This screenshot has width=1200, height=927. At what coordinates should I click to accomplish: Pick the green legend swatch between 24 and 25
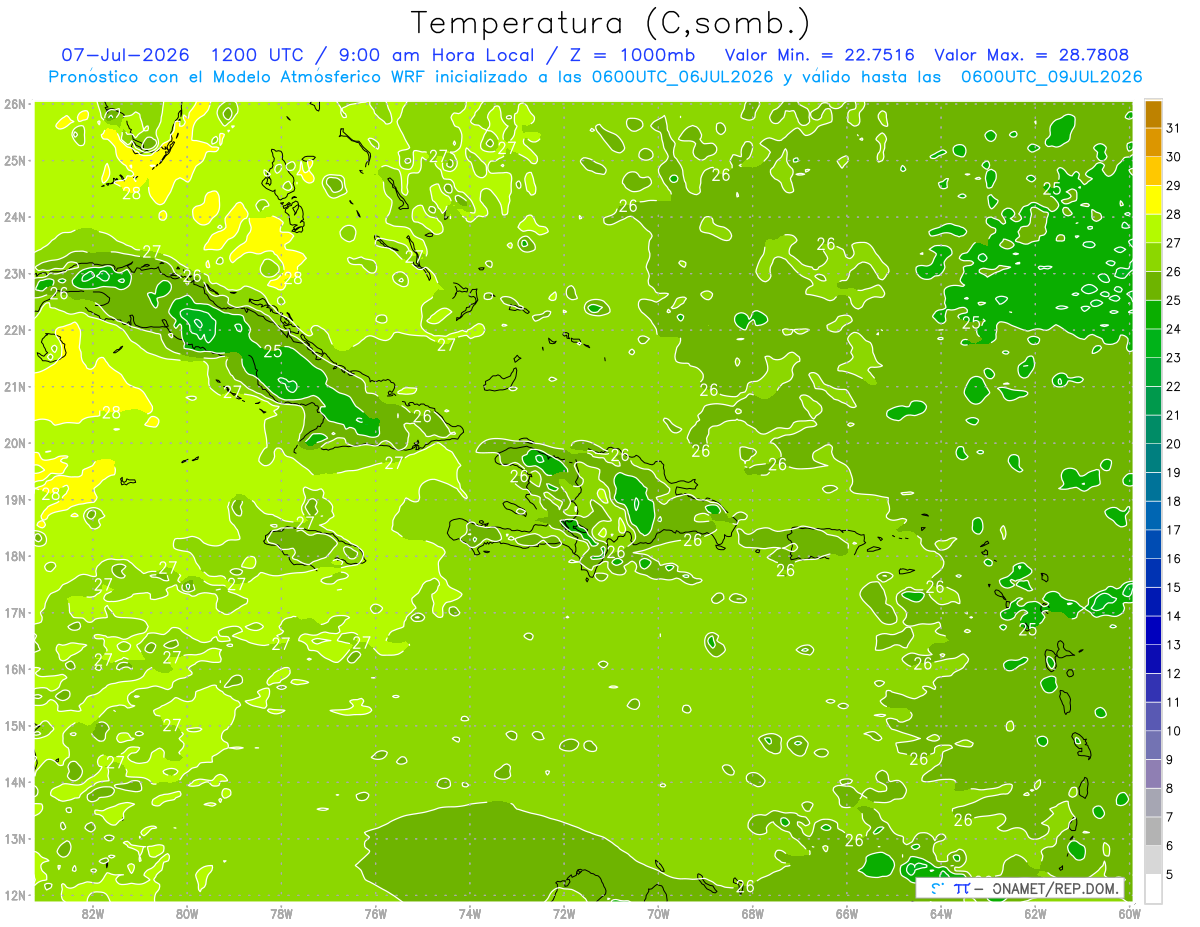[1153, 315]
